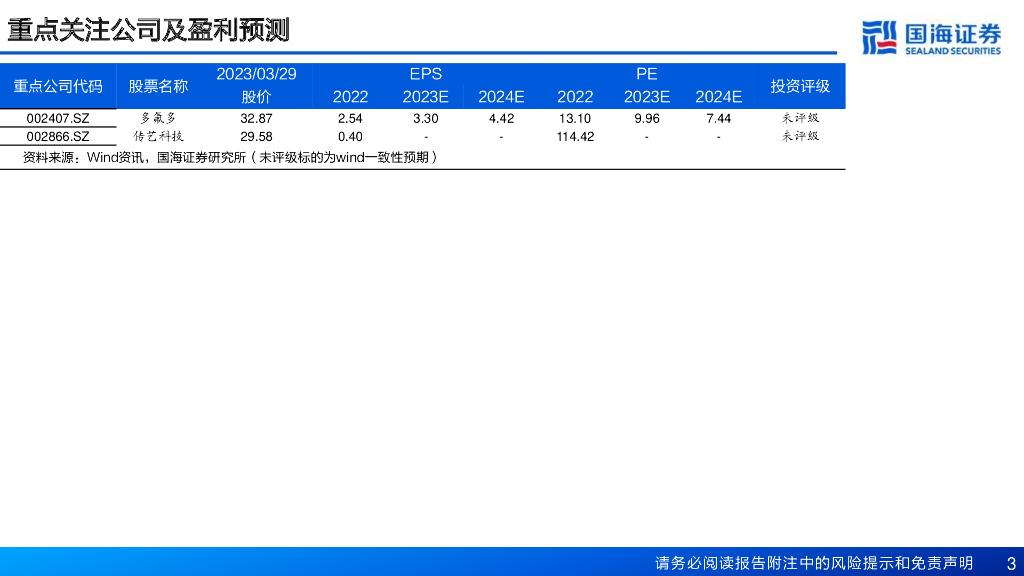Click the 重点公司代码 column header
Viewport: 1024px width, 576px height.
(x=58, y=86)
